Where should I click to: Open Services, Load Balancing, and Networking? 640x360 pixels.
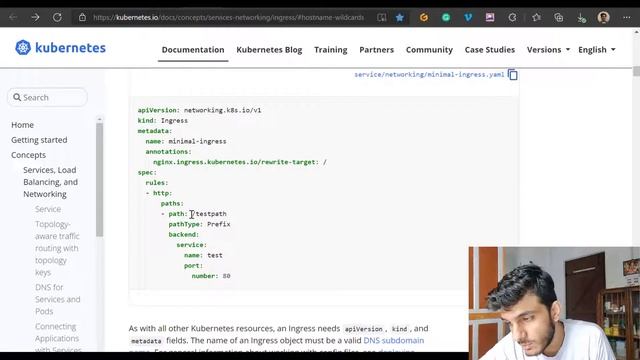tap(50, 182)
